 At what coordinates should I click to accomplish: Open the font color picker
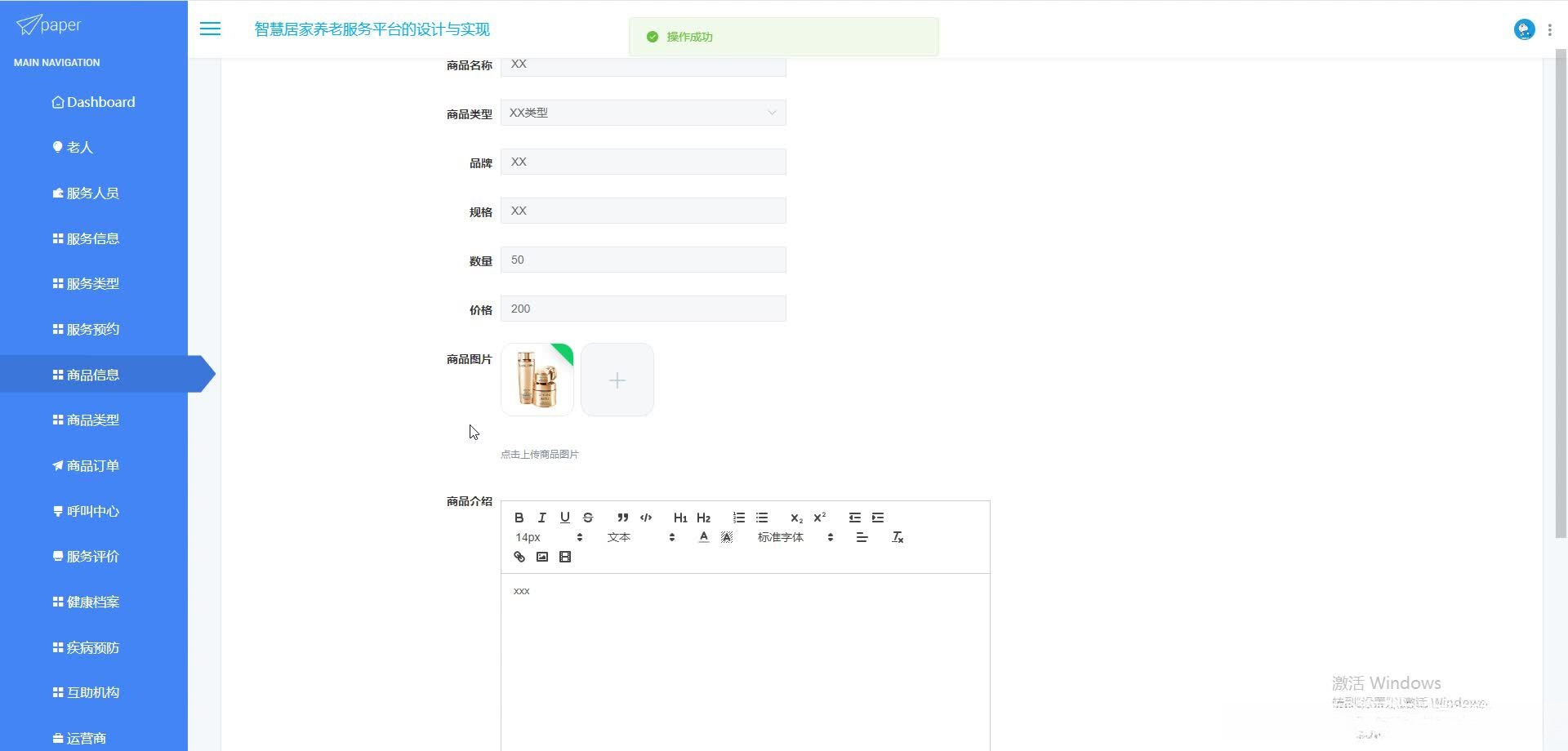703,537
